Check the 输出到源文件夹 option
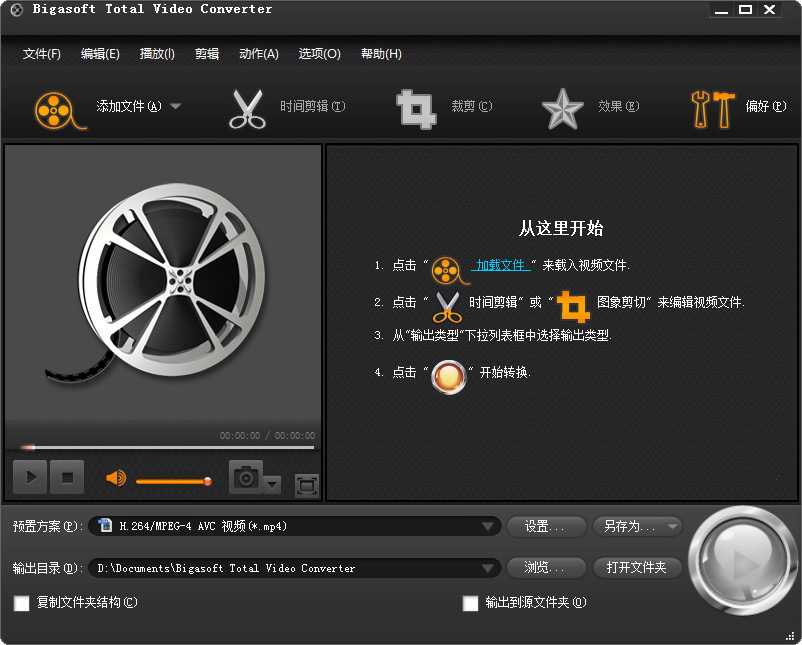The image size is (802, 645). click(x=470, y=604)
